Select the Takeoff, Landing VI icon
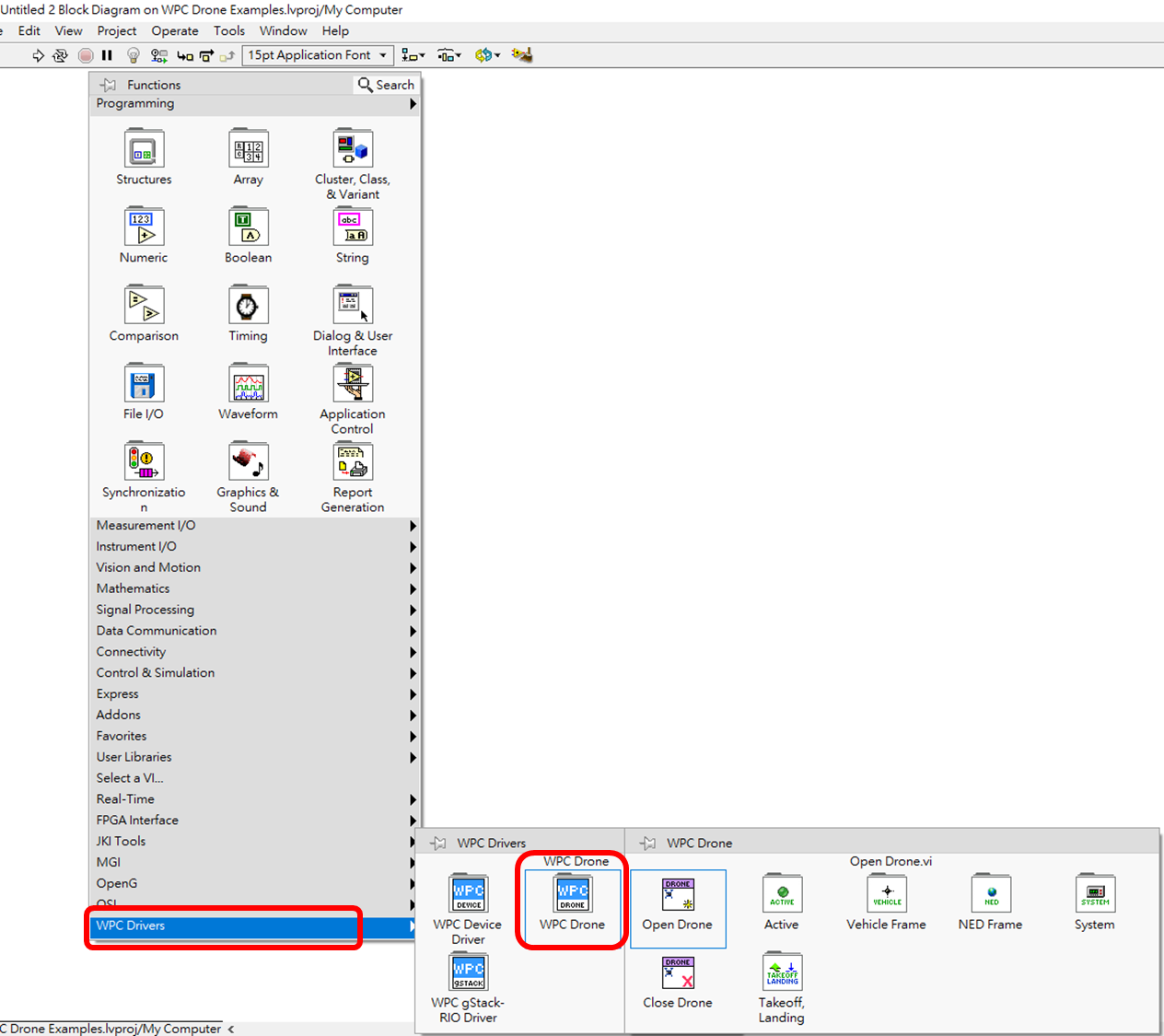This screenshot has width=1164, height=1036. coord(782,972)
